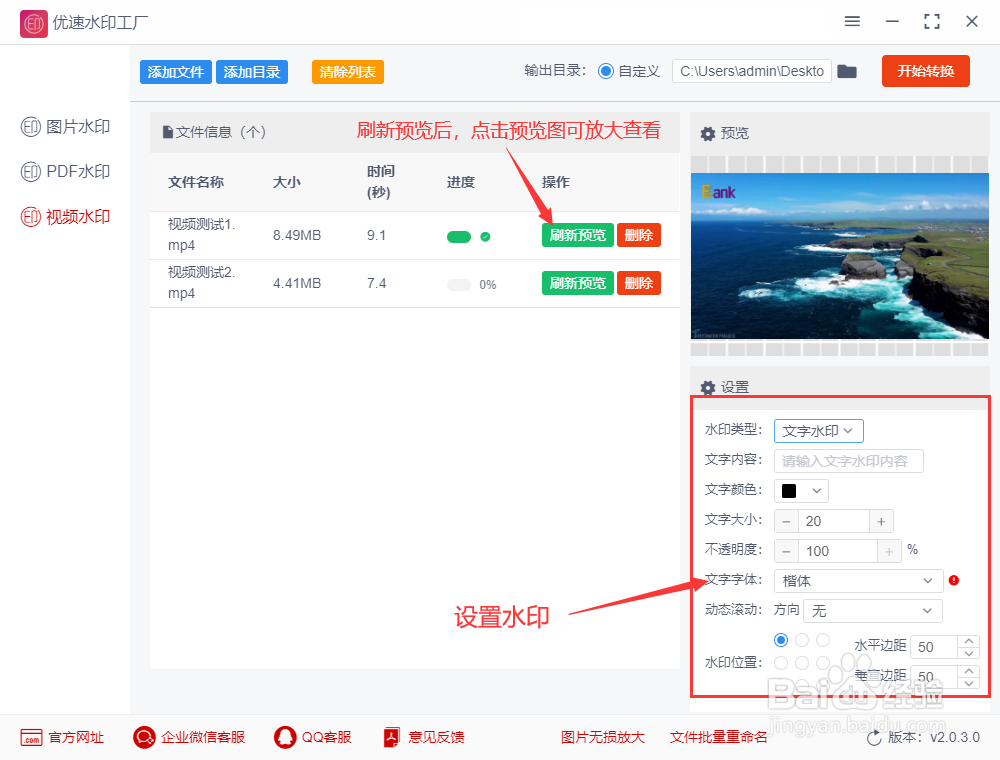This screenshot has height=760, width=1000.
Task: Open 图片无损放大 link
Action: [x=603, y=738]
